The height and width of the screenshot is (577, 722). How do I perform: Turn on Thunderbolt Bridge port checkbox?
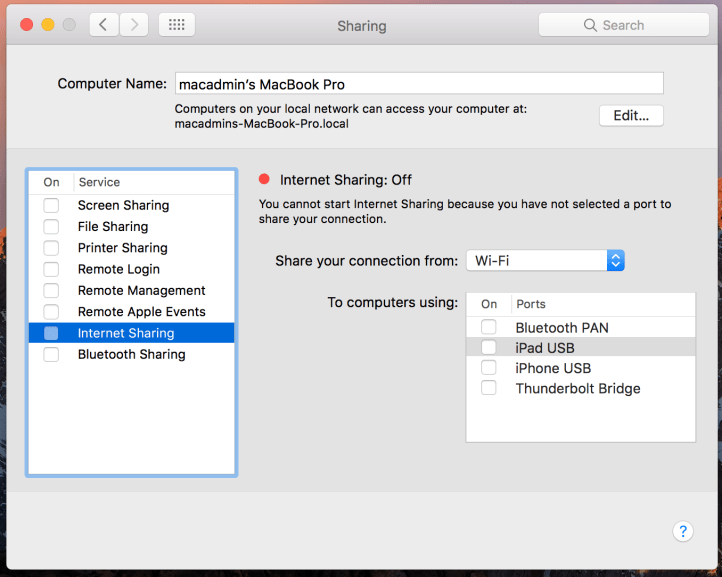pos(488,388)
